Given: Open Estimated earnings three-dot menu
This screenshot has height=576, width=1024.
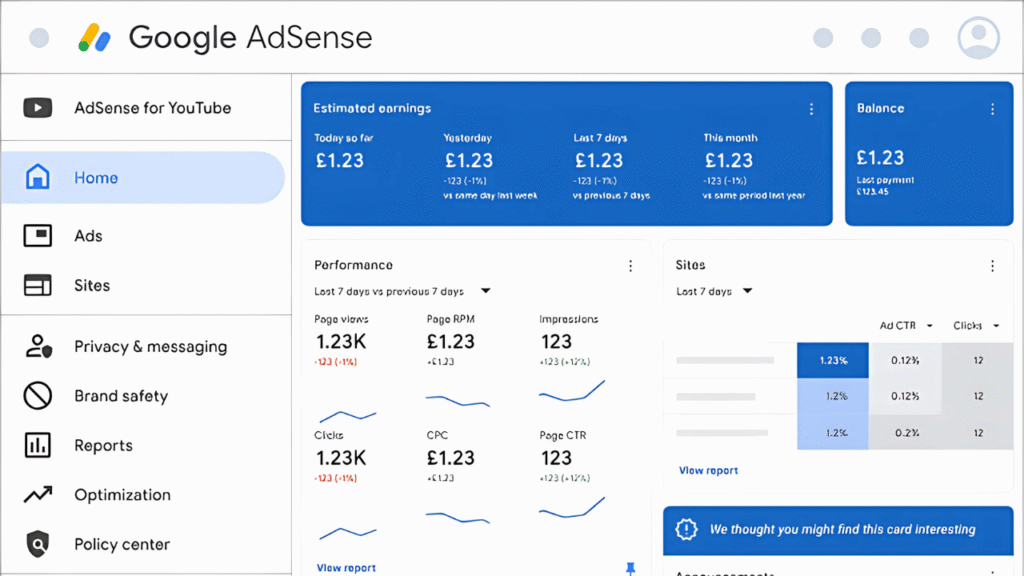Looking at the screenshot, I should 811,109.
